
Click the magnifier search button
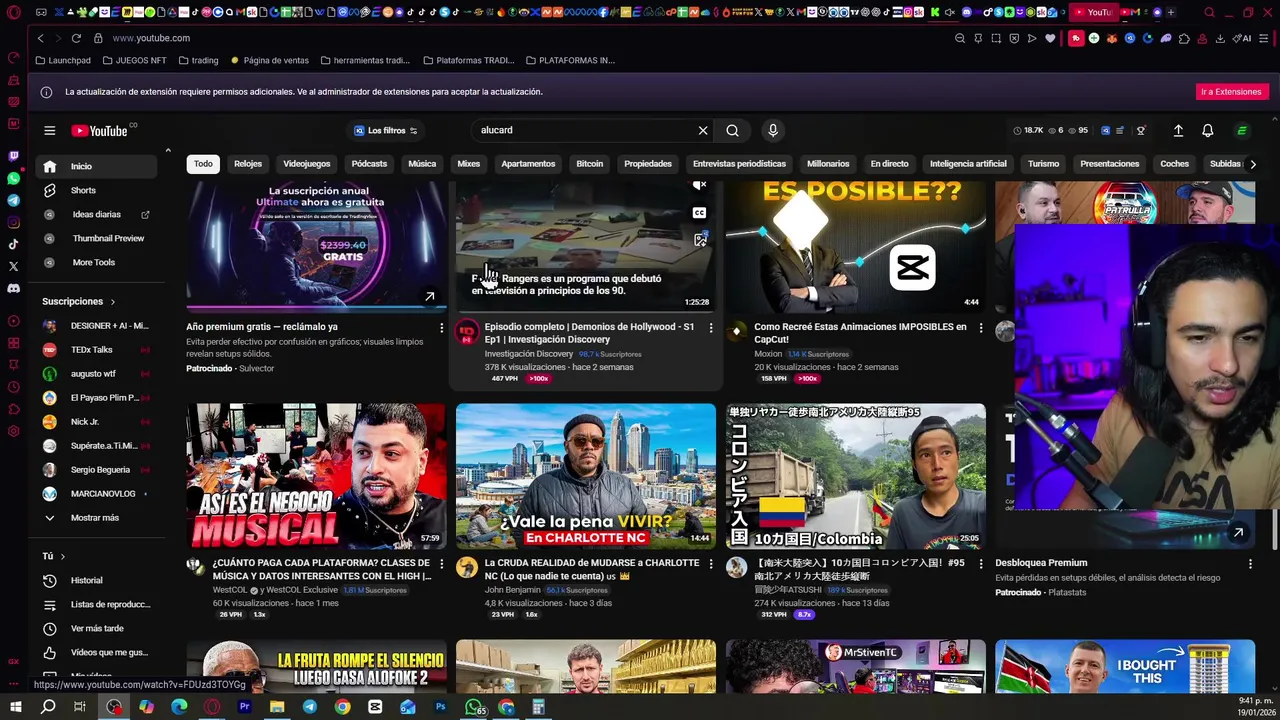click(733, 130)
